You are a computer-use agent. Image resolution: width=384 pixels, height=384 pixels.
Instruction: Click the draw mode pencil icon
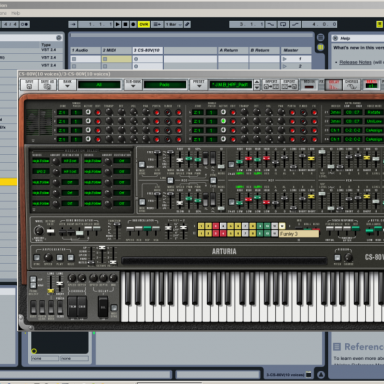187,24
